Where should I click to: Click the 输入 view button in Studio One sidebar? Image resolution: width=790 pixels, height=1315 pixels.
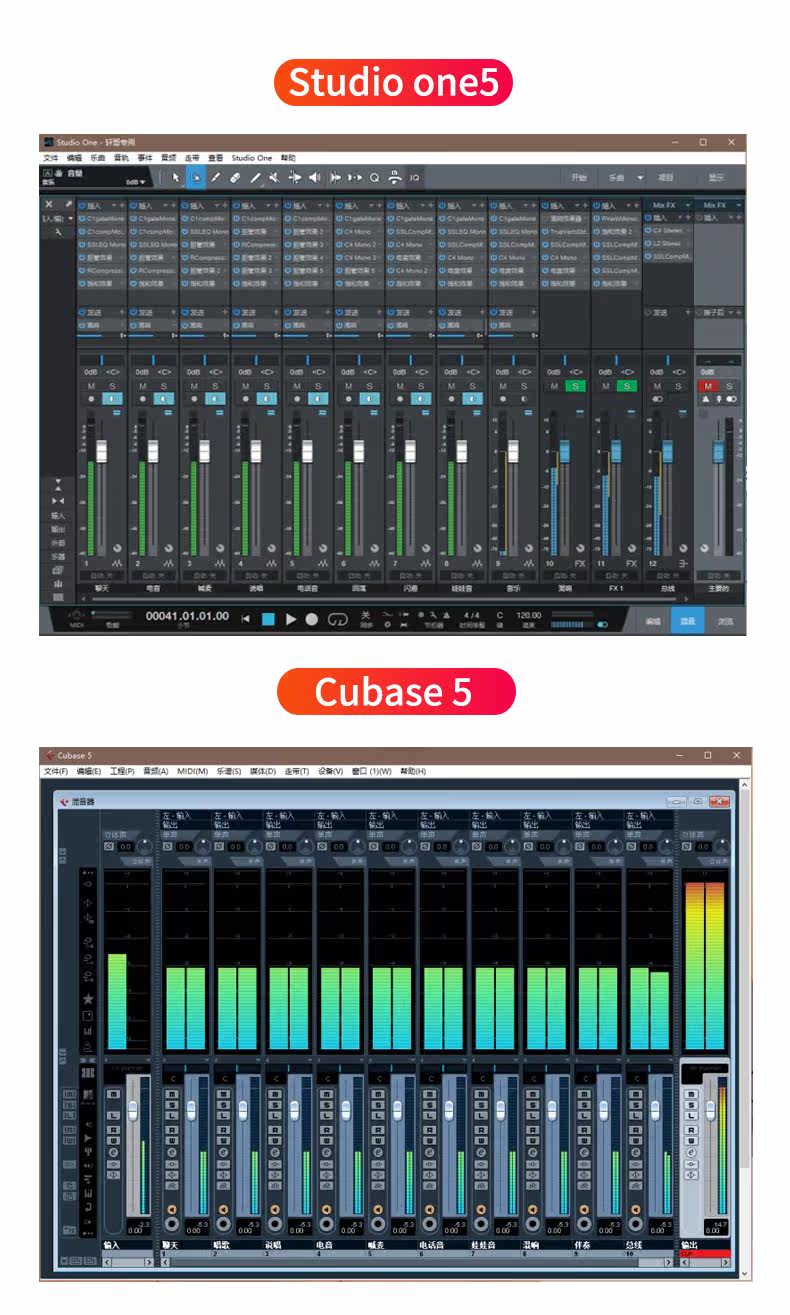58,516
